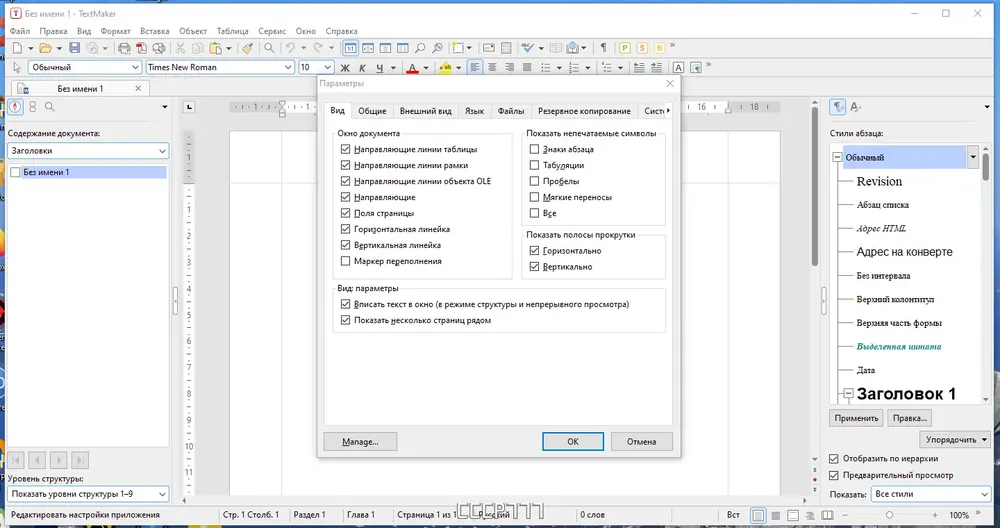
Task: Open the Таблица menu
Action: pyautogui.click(x=232, y=31)
